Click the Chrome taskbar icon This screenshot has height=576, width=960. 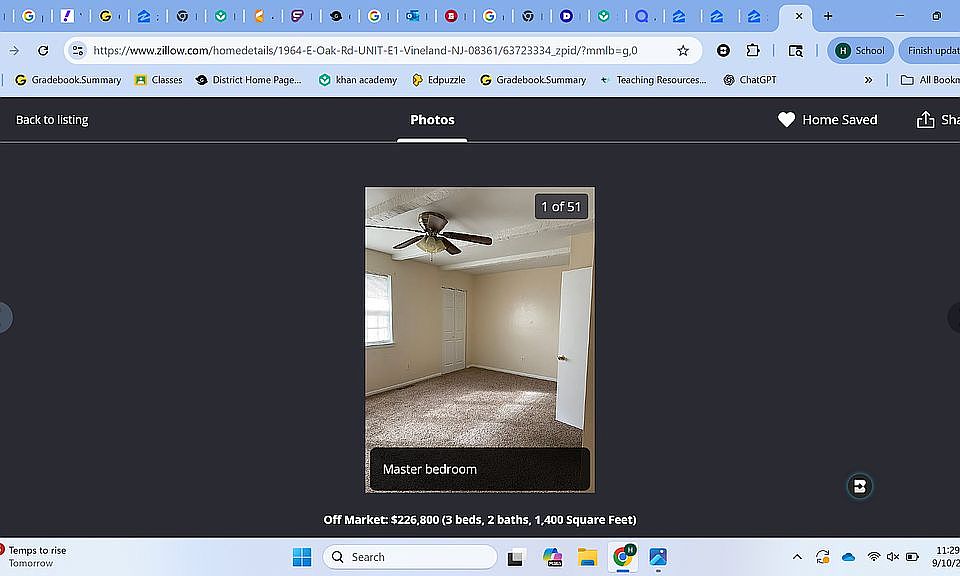623,557
